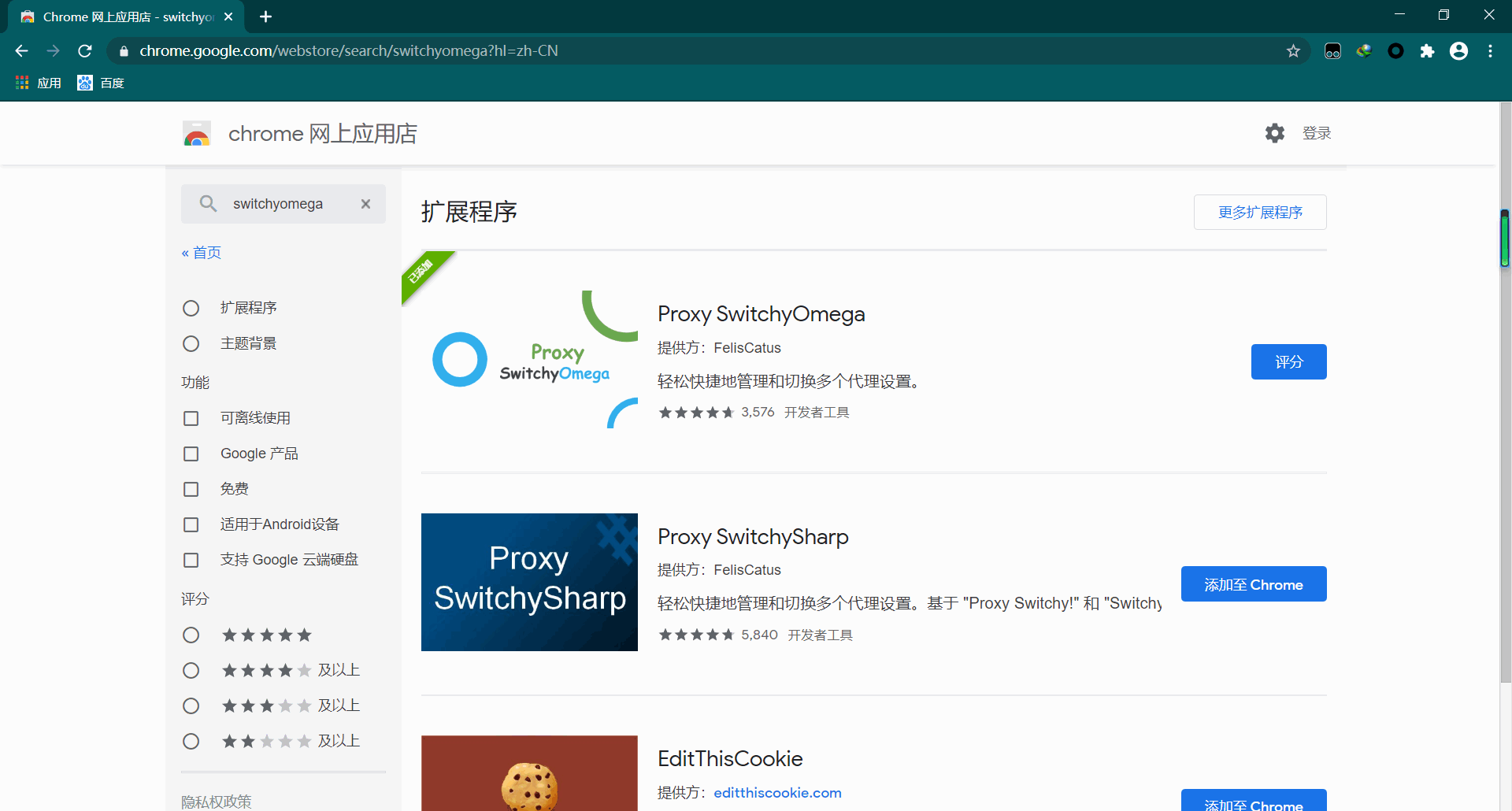Select five-star rating filter

tap(191, 635)
